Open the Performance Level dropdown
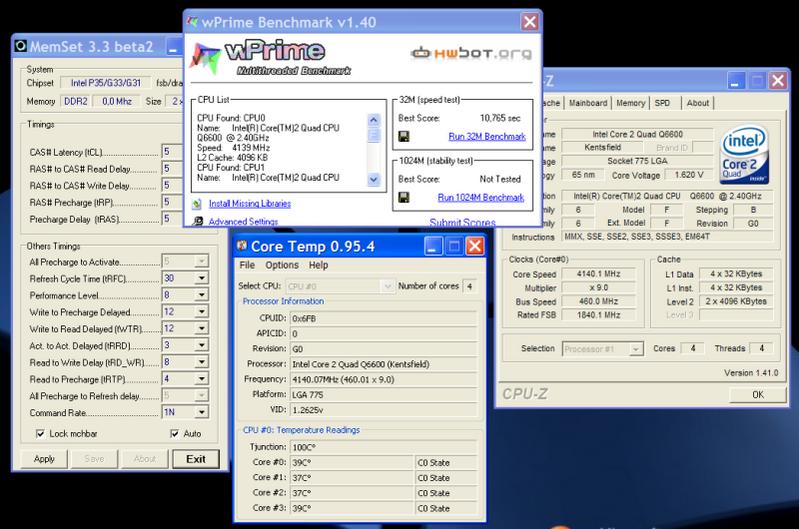The image size is (799, 529). click(202, 295)
